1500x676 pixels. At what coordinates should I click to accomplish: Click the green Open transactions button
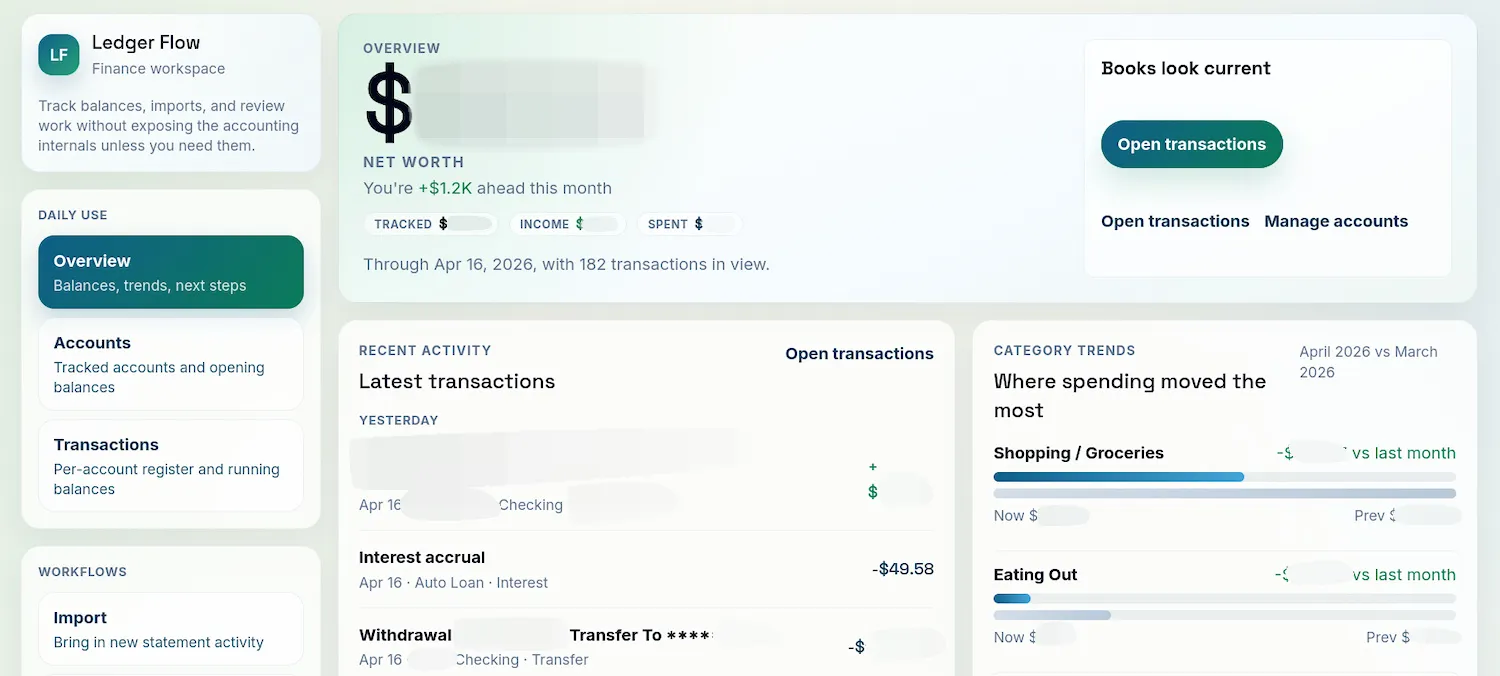pos(1191,144)
